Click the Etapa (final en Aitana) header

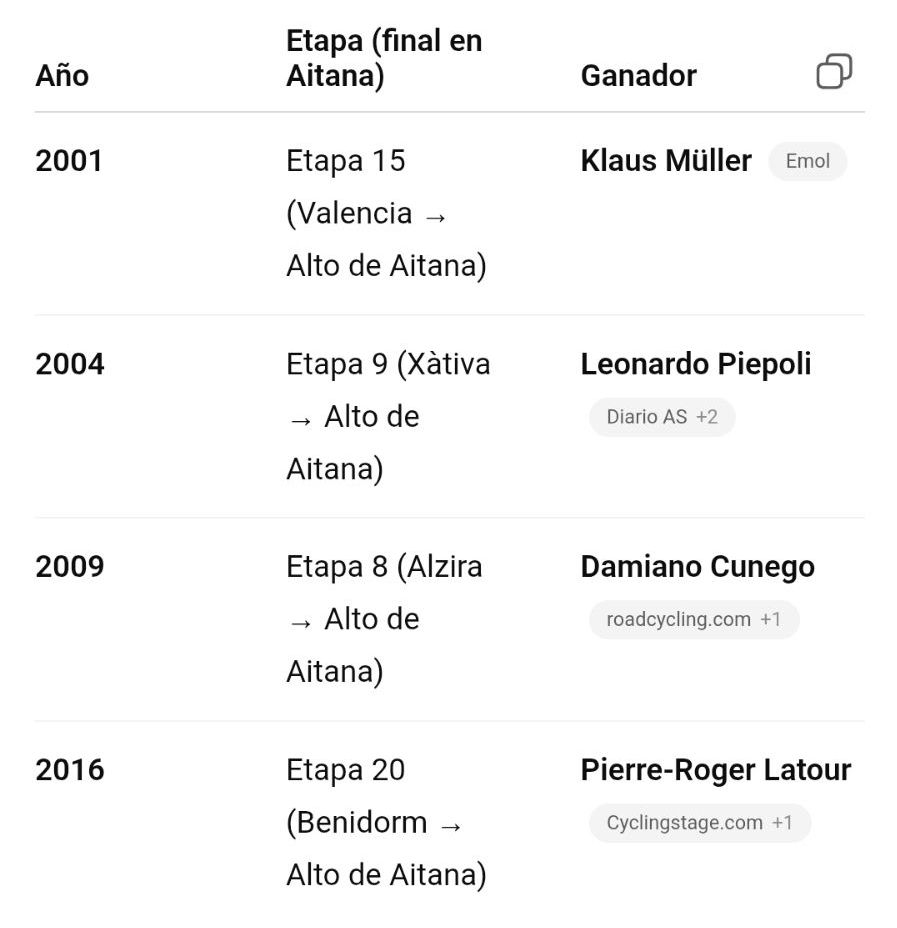pyautogui.click(x=384, y=58)
